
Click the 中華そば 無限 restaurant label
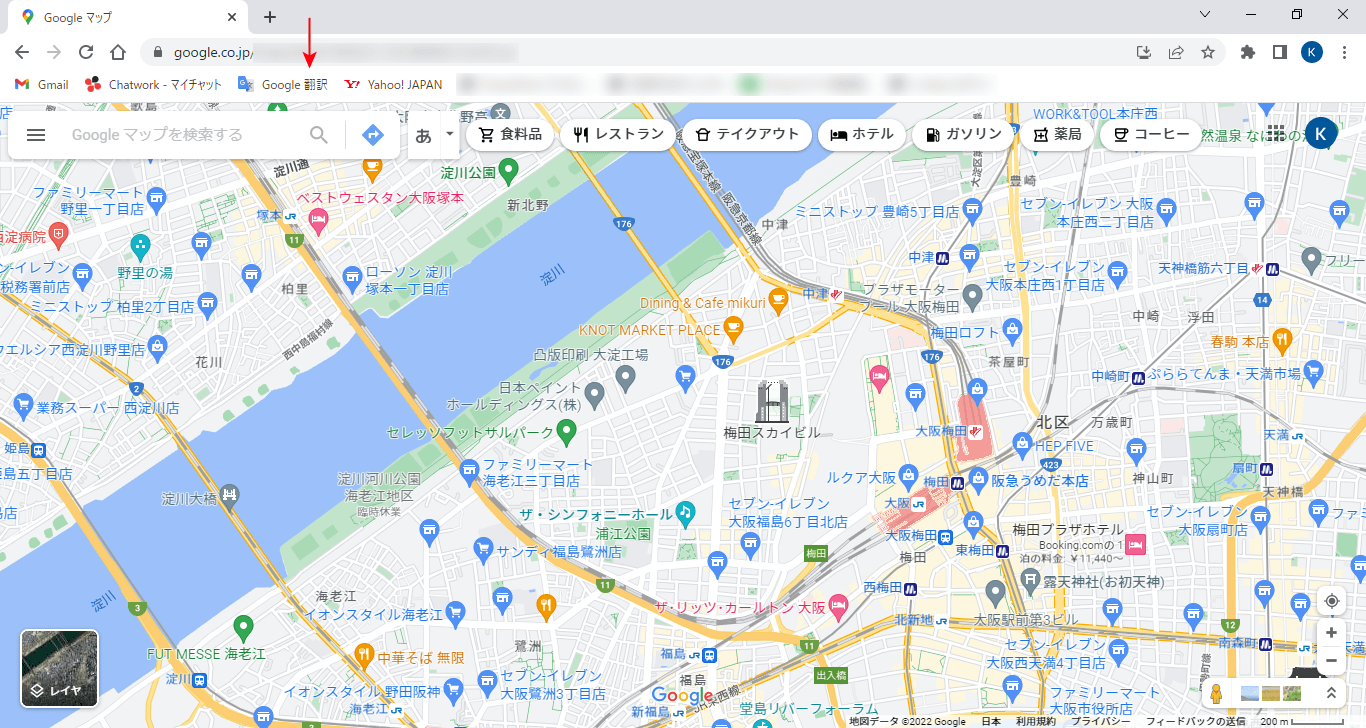pos(421,658)
